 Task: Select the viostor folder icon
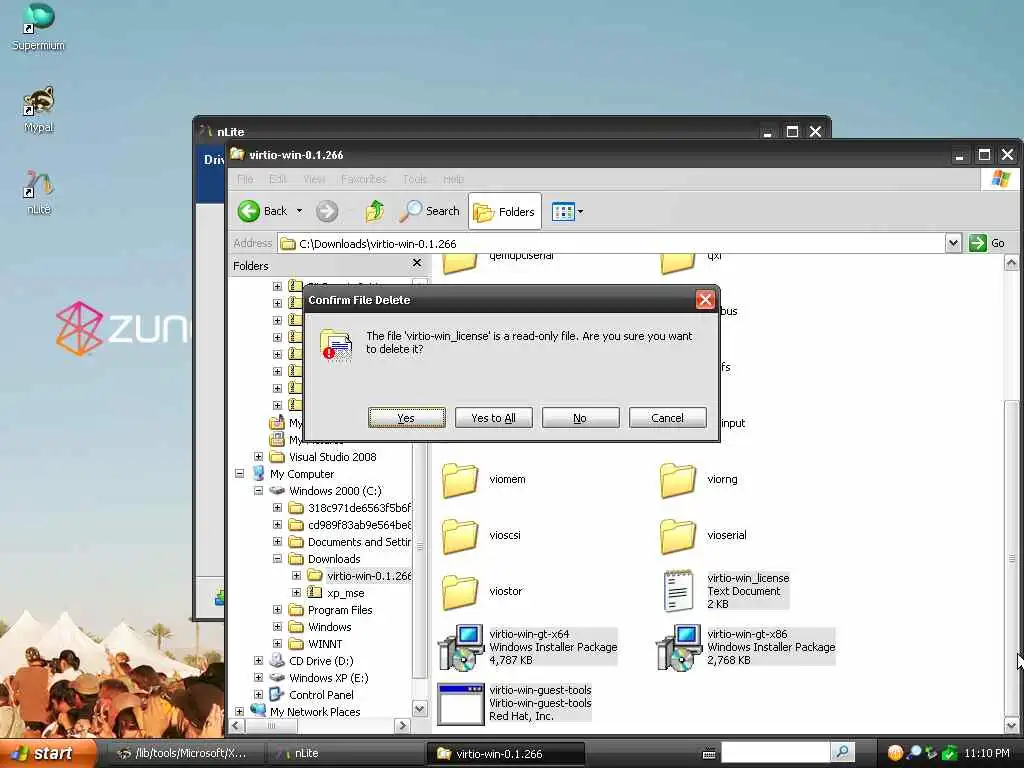(x=460, y=592)
